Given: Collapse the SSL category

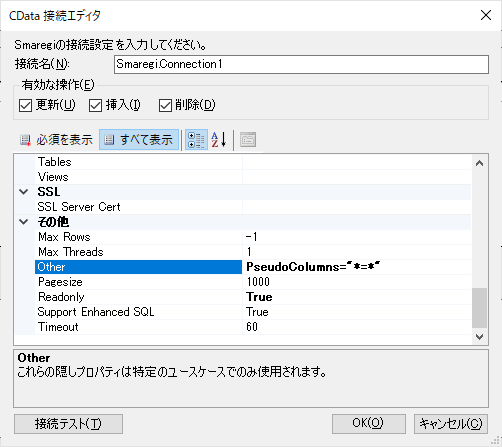Looking at the screenshot, I should [24, 192].
